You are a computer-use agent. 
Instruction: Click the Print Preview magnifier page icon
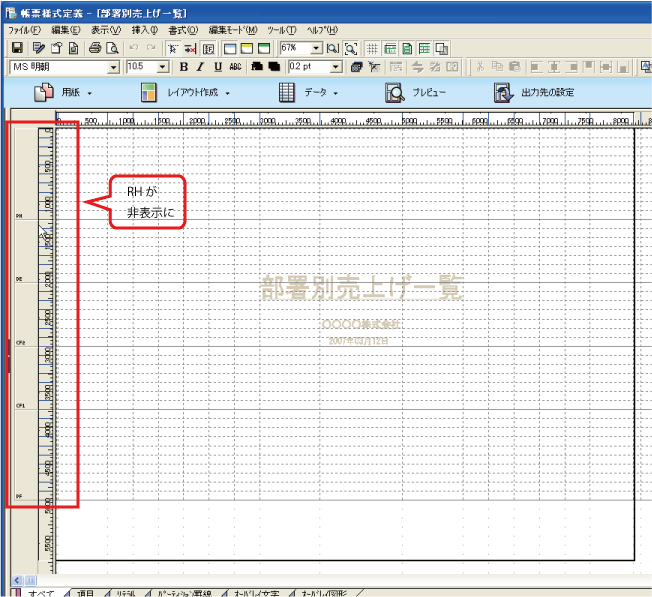[111, 48]
